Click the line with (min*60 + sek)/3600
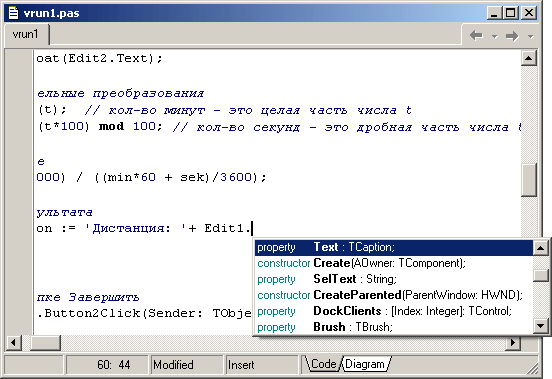 pyautogui.click(x=151, y=177)
